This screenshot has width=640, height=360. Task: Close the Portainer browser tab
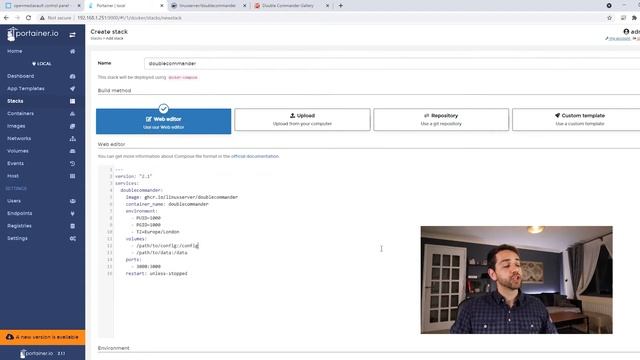pos(162,6)
